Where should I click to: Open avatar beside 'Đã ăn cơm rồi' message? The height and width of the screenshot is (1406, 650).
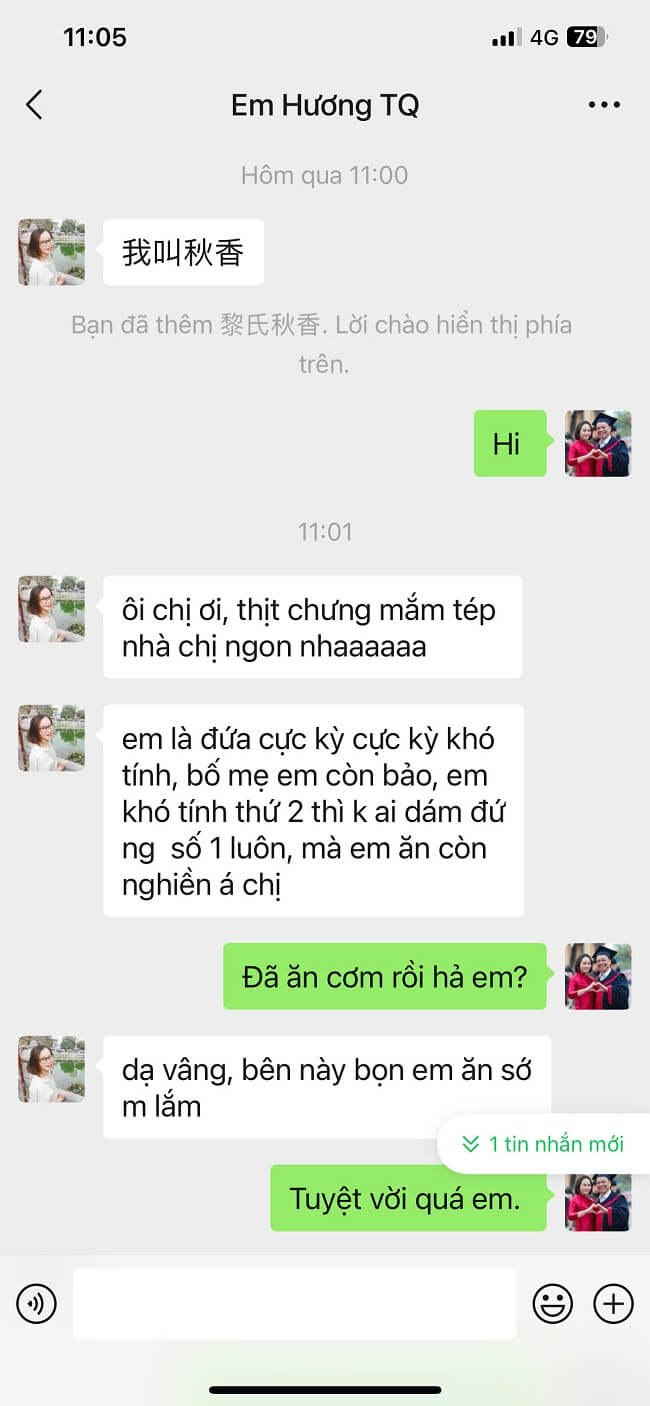click(x=598, y=976)
